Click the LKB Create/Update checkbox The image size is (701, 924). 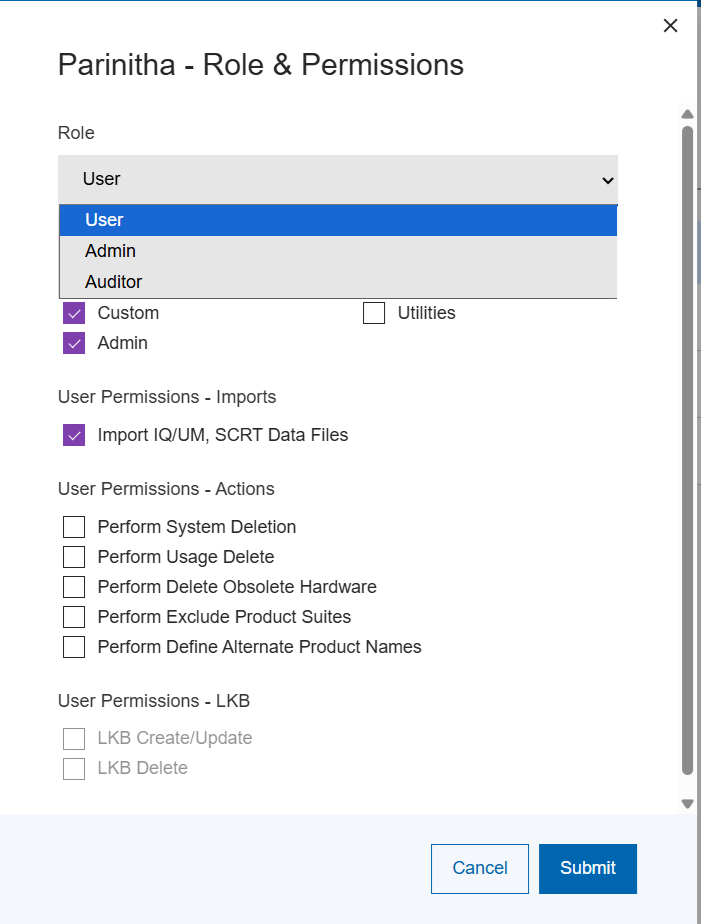74,739
